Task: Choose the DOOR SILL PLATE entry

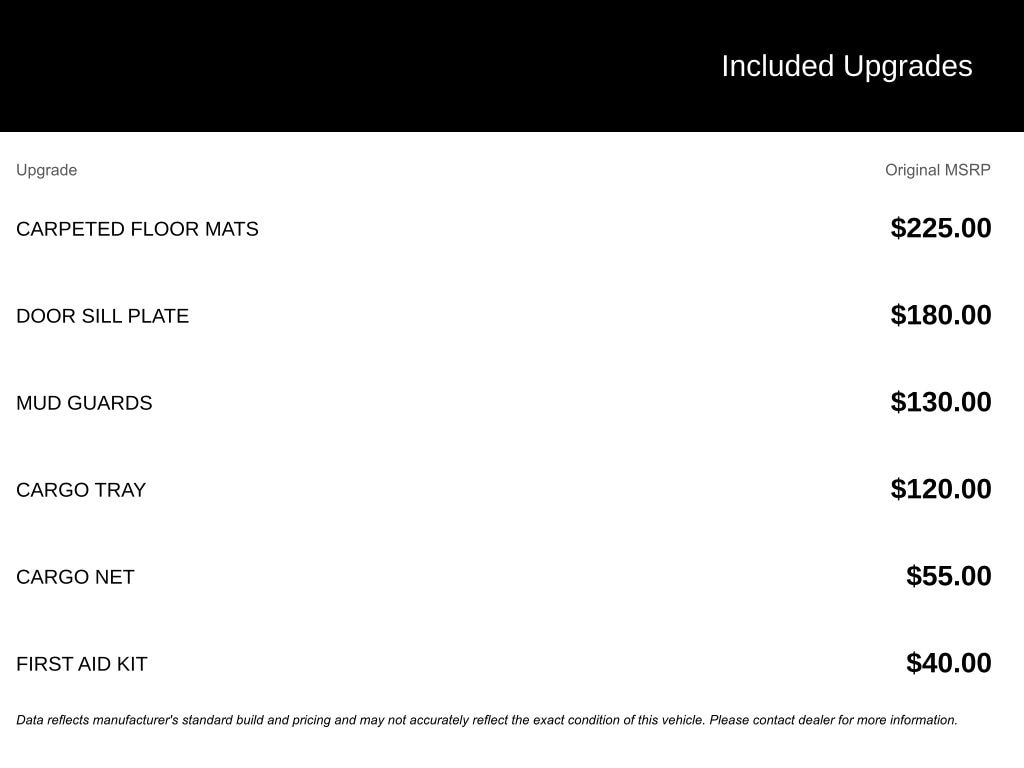Action: tap(102, 316)
